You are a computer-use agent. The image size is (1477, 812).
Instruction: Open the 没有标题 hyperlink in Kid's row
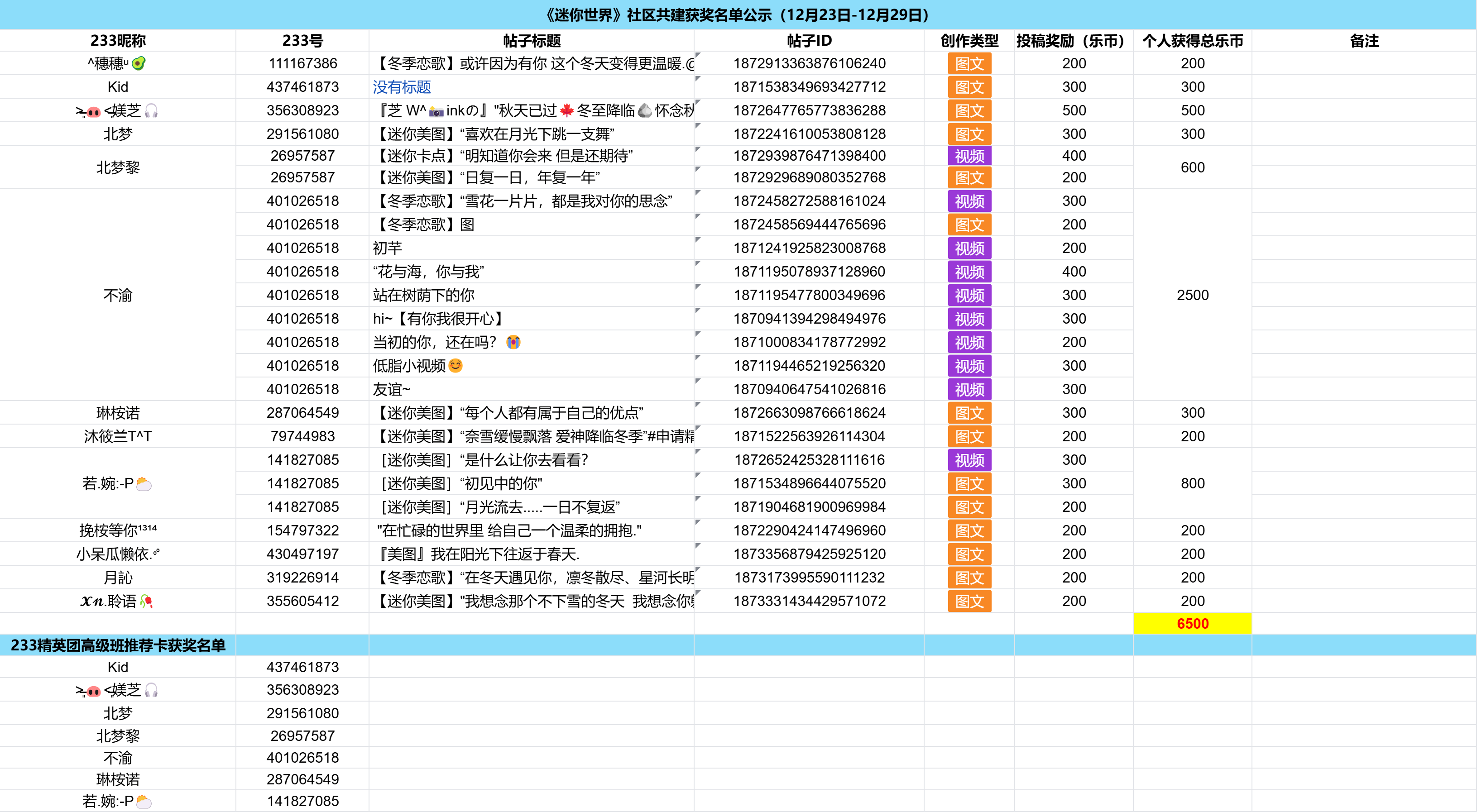pos(401,87)
